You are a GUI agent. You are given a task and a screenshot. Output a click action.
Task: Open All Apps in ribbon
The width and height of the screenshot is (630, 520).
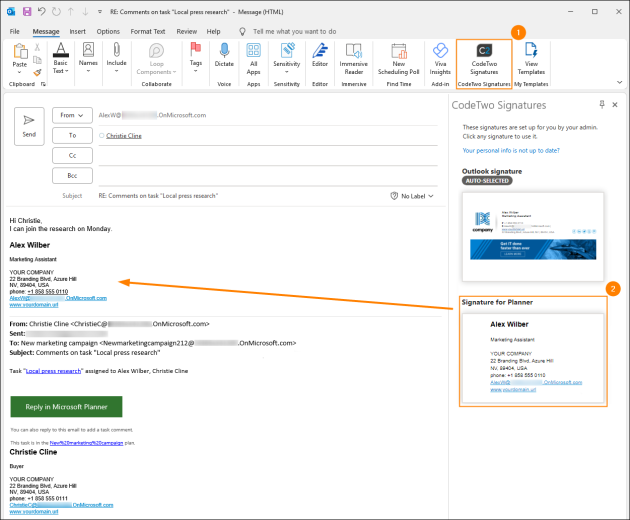[254, 59]
